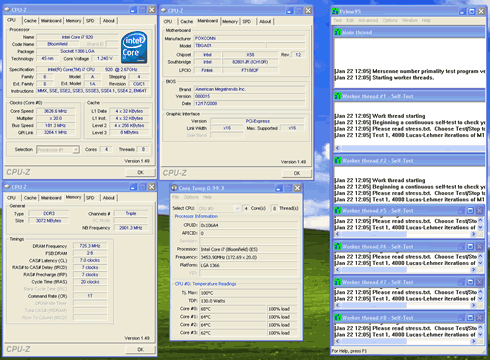Click scroll-right arrow in Worker thread #7
Viewport: 490px width, 360px height.
(473, 306)
